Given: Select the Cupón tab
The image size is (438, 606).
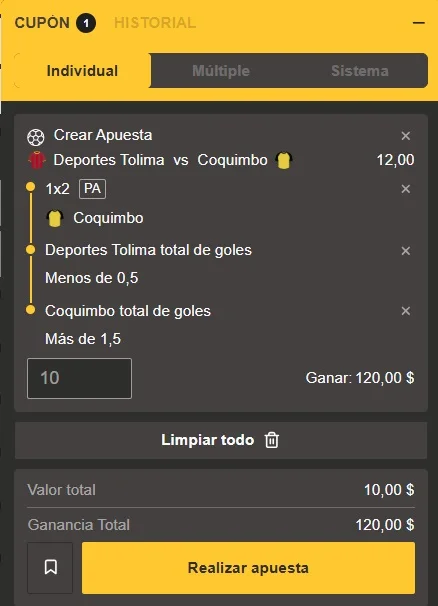Looking at the screenshot, I should (55, 23).
